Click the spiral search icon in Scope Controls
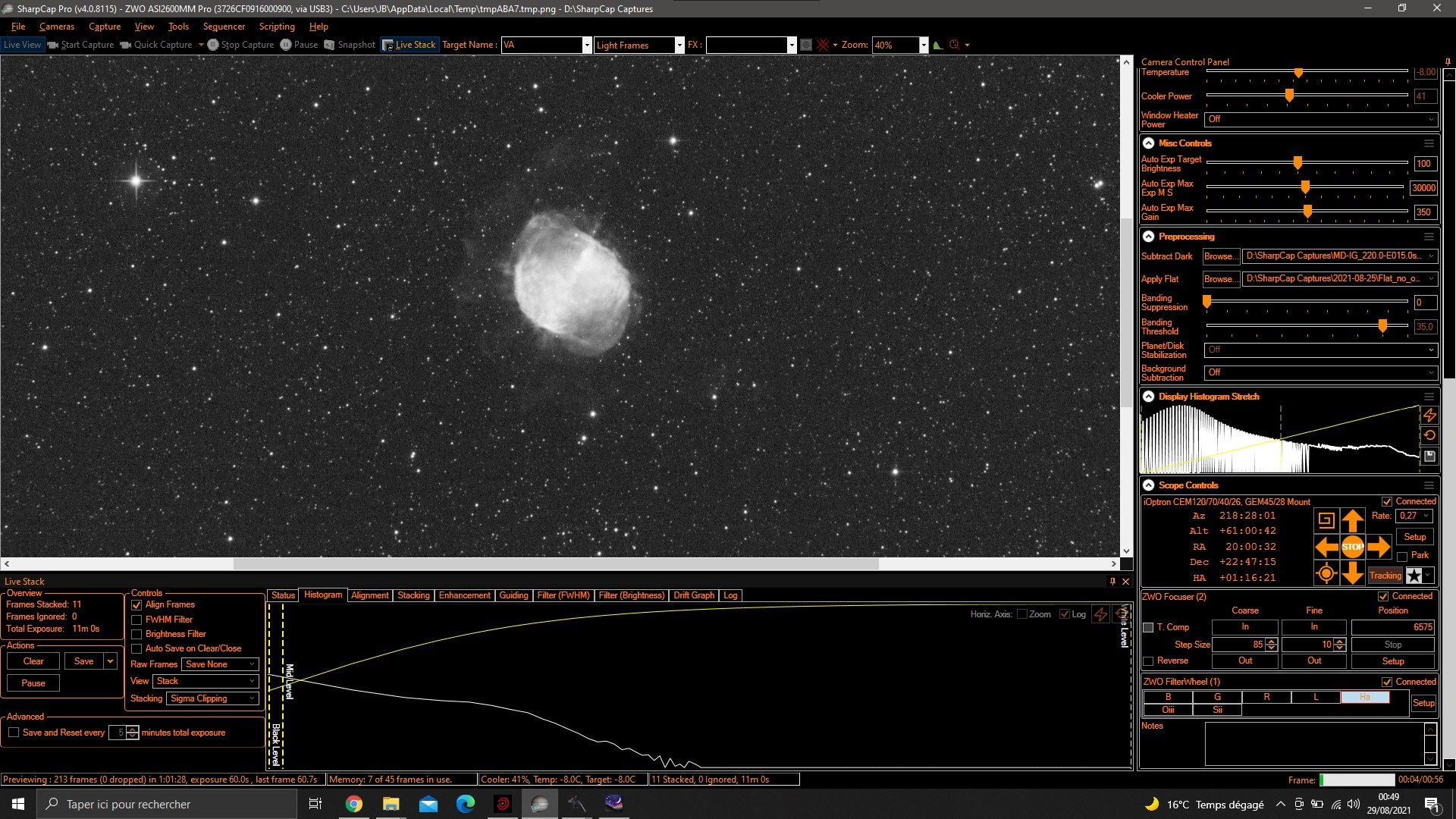The width and height of the screenshot is (1456, 819). pyautogui.click(x=1326, y=520)
